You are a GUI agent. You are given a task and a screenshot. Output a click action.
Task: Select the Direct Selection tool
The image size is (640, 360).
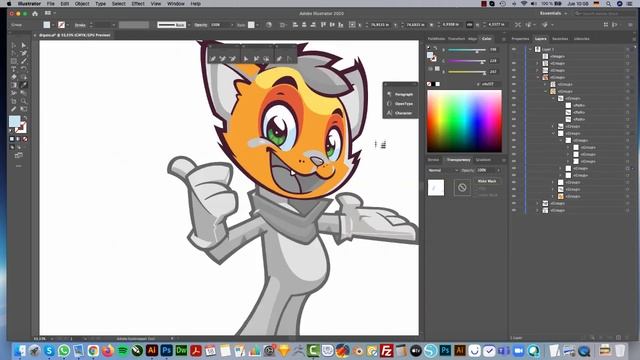24,45
